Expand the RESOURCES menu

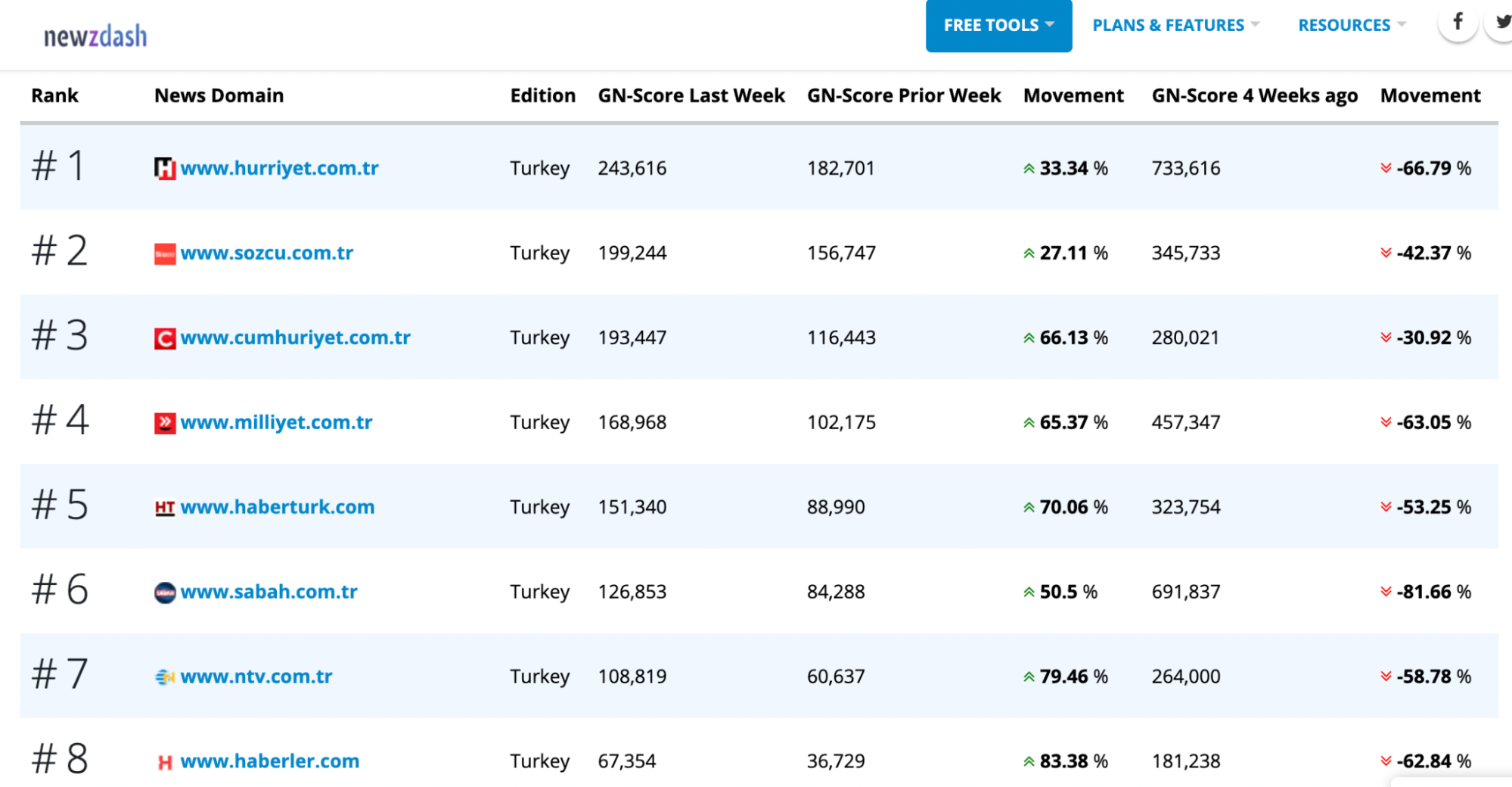tap(1352, 25)
